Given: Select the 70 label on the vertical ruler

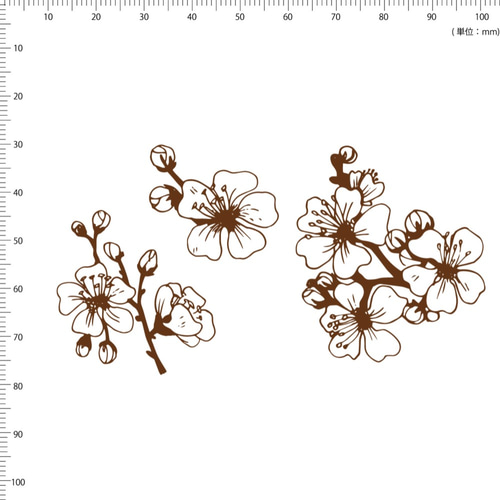Looking at the screenshot, I should coord(18,337).
